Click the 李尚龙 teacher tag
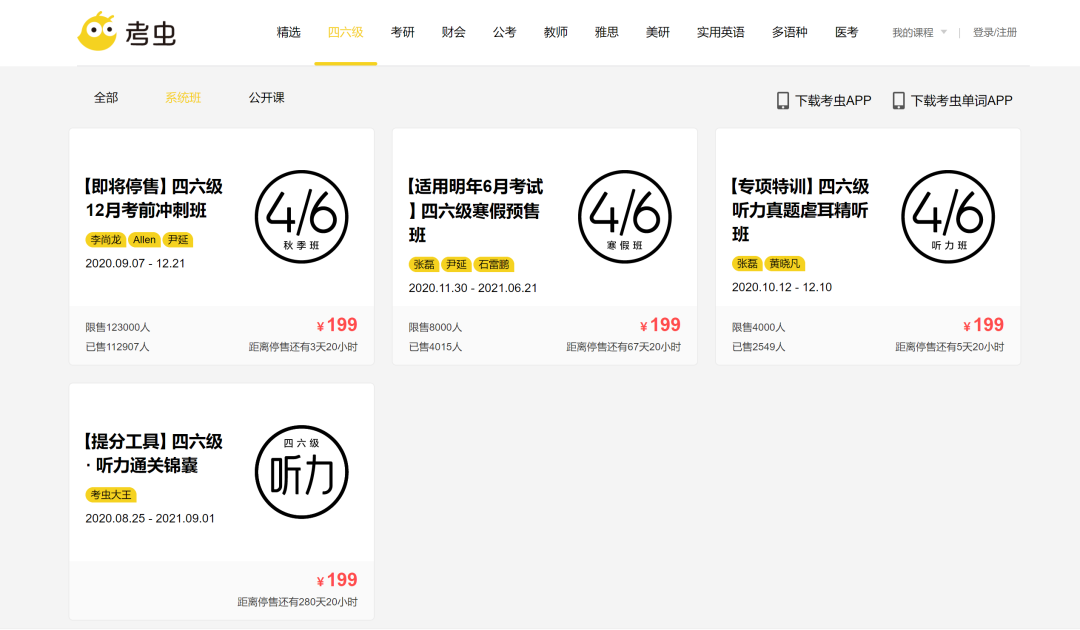This screenshot has height=630, width=1080. [x=106, y=239]
